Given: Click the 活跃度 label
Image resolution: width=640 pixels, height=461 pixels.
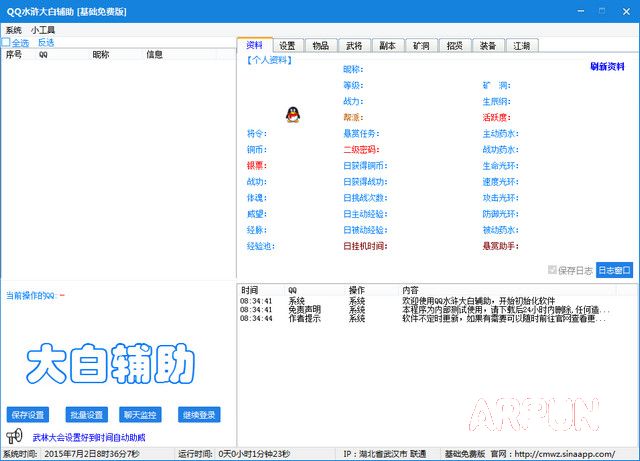Looking at the screenshot, I should pos(497,118).
